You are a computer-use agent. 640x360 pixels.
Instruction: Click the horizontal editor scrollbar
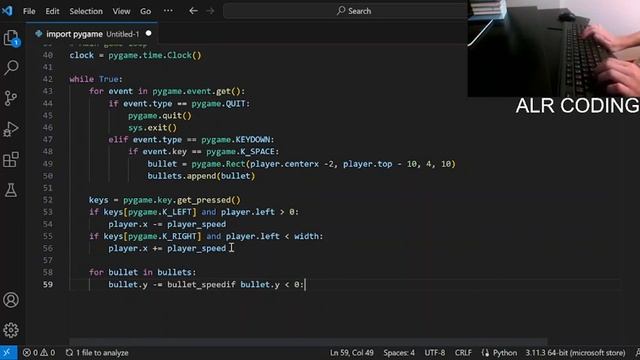point(308,342)
